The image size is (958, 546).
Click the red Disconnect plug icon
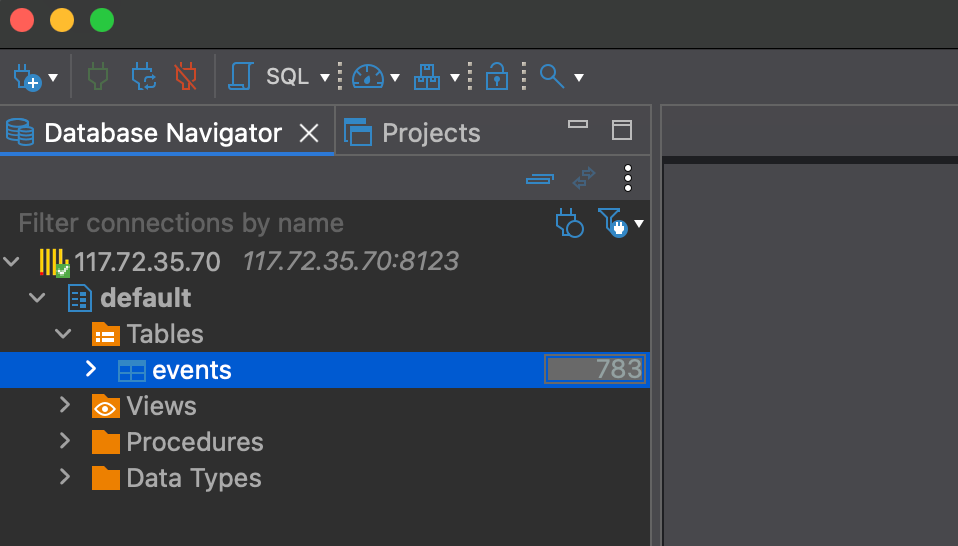[x=186, y=77]
